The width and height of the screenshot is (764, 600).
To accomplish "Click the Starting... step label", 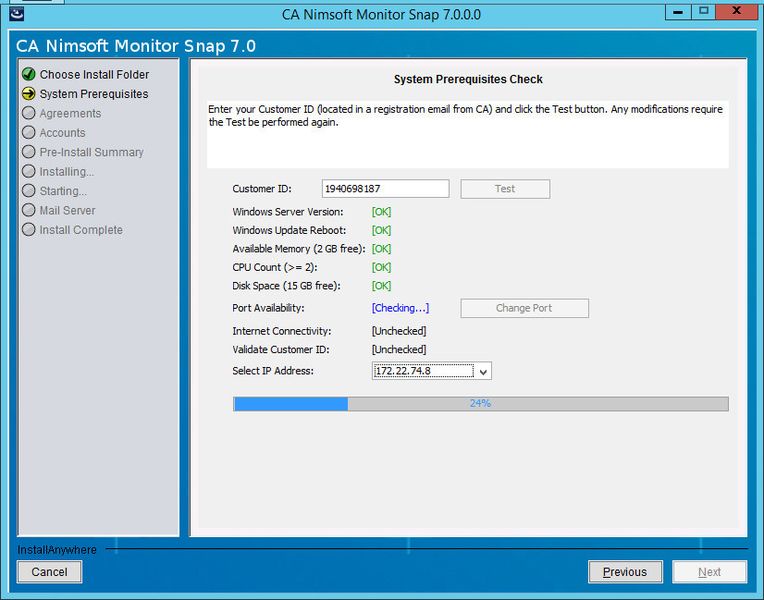I will pos(63,191).
